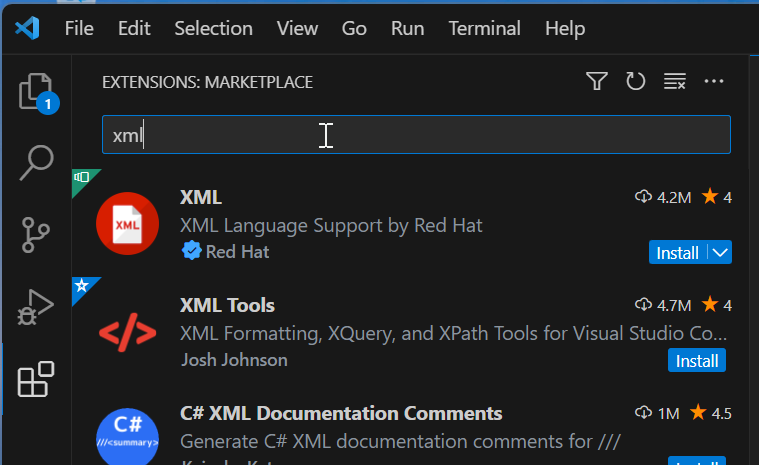Click the VS Code logo icon

[x=27, y=28]
